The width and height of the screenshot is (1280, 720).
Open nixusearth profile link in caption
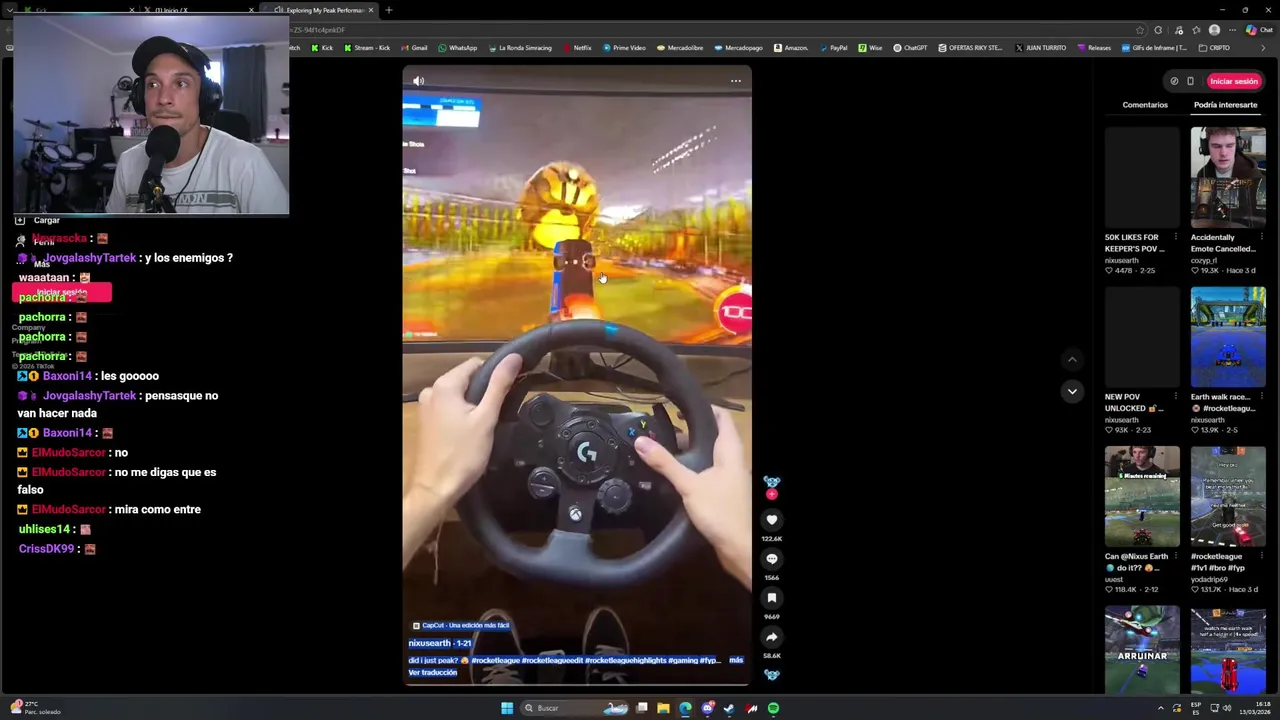429,643
